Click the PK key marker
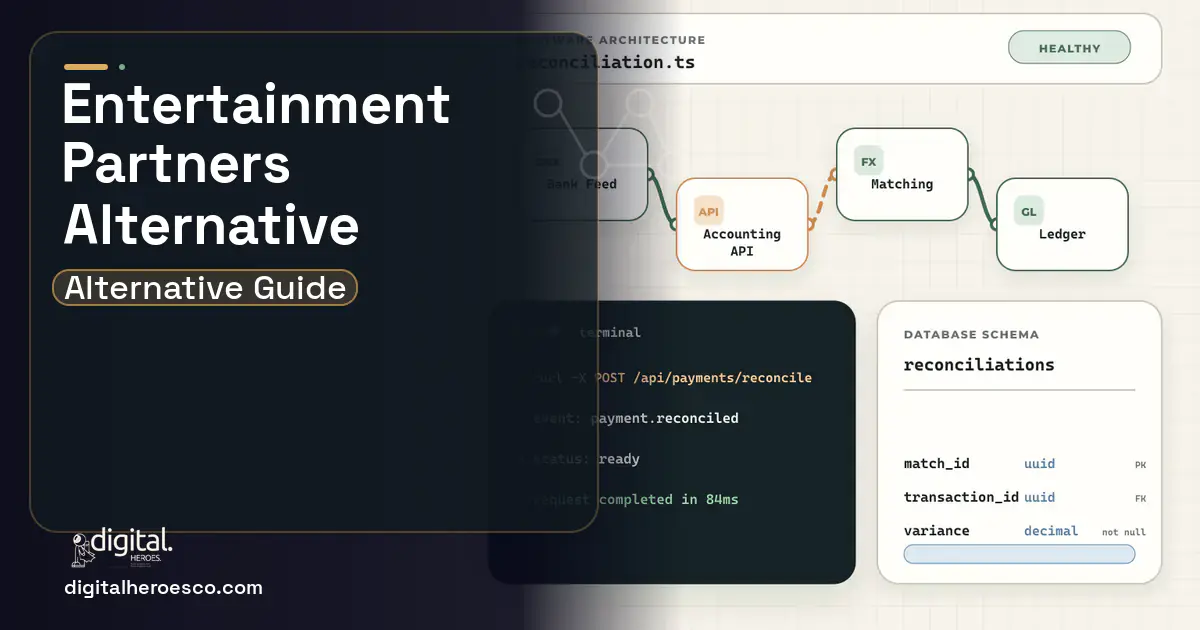 tap(1140, 465)
